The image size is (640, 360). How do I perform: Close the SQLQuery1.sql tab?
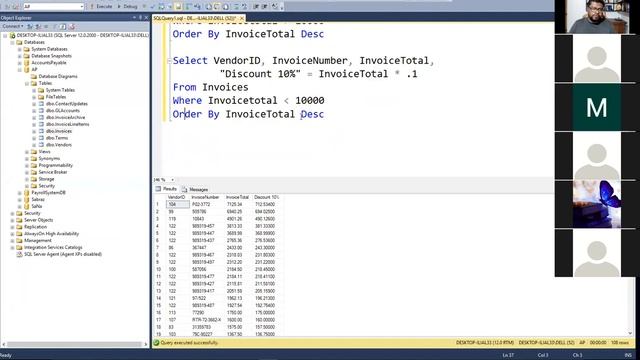tap(242, 18)
